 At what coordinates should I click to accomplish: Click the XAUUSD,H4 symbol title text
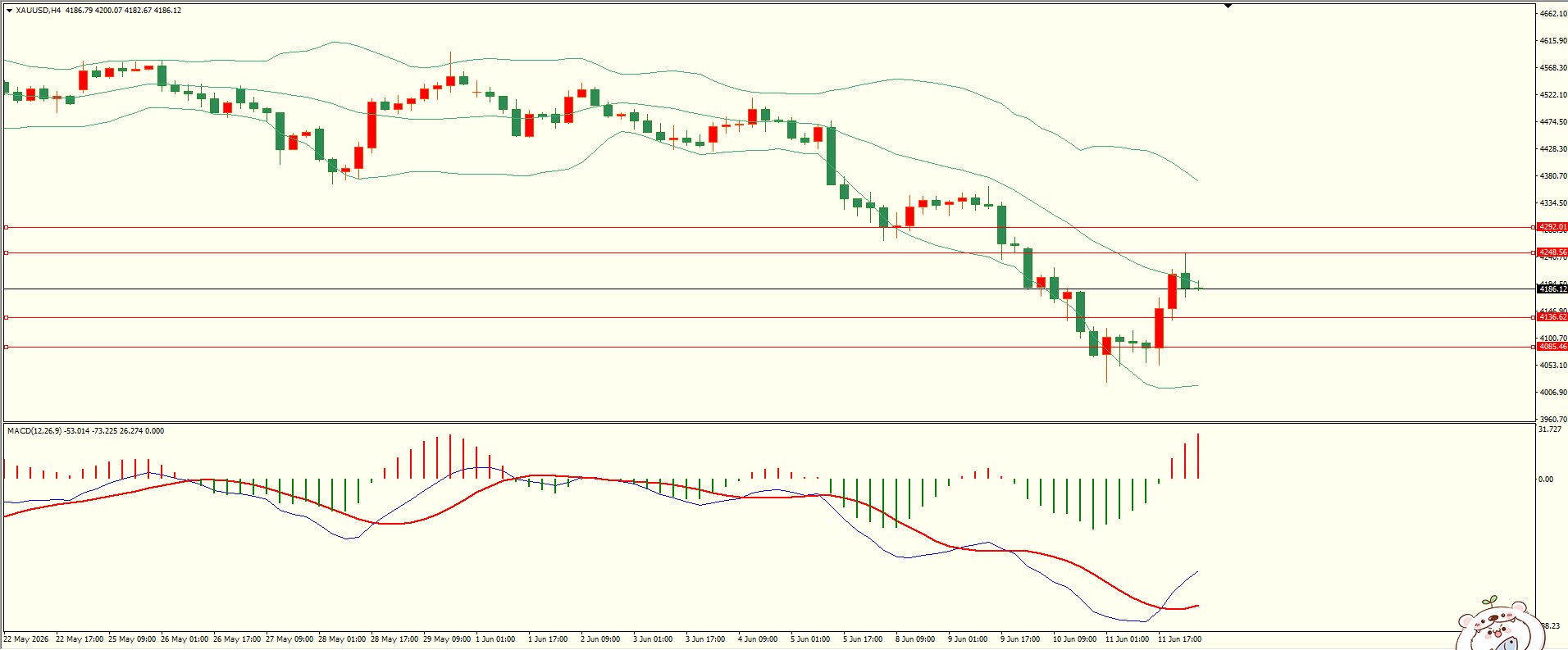[39, 11]
